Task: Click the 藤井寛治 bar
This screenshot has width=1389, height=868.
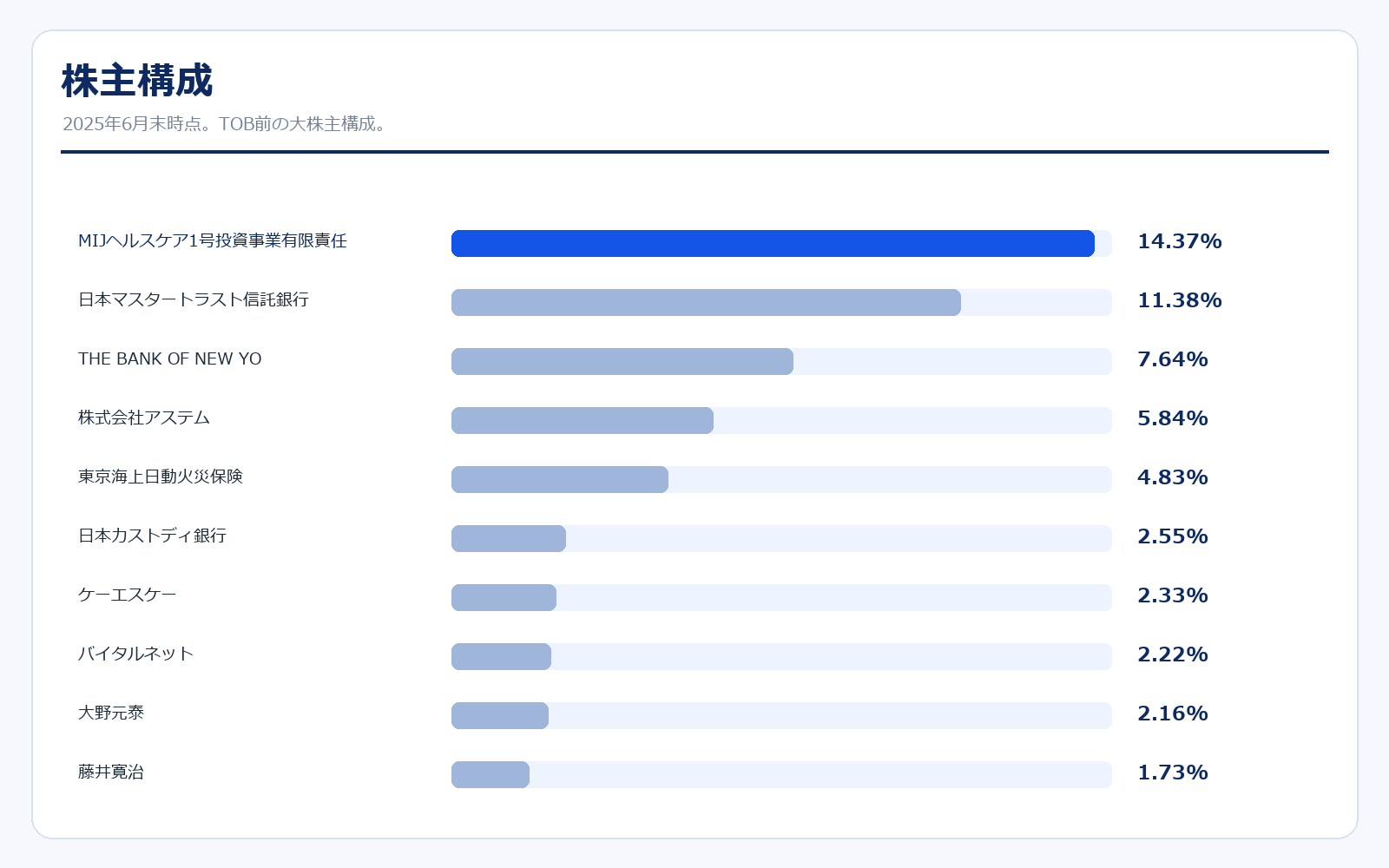Action: pos(490,775)
